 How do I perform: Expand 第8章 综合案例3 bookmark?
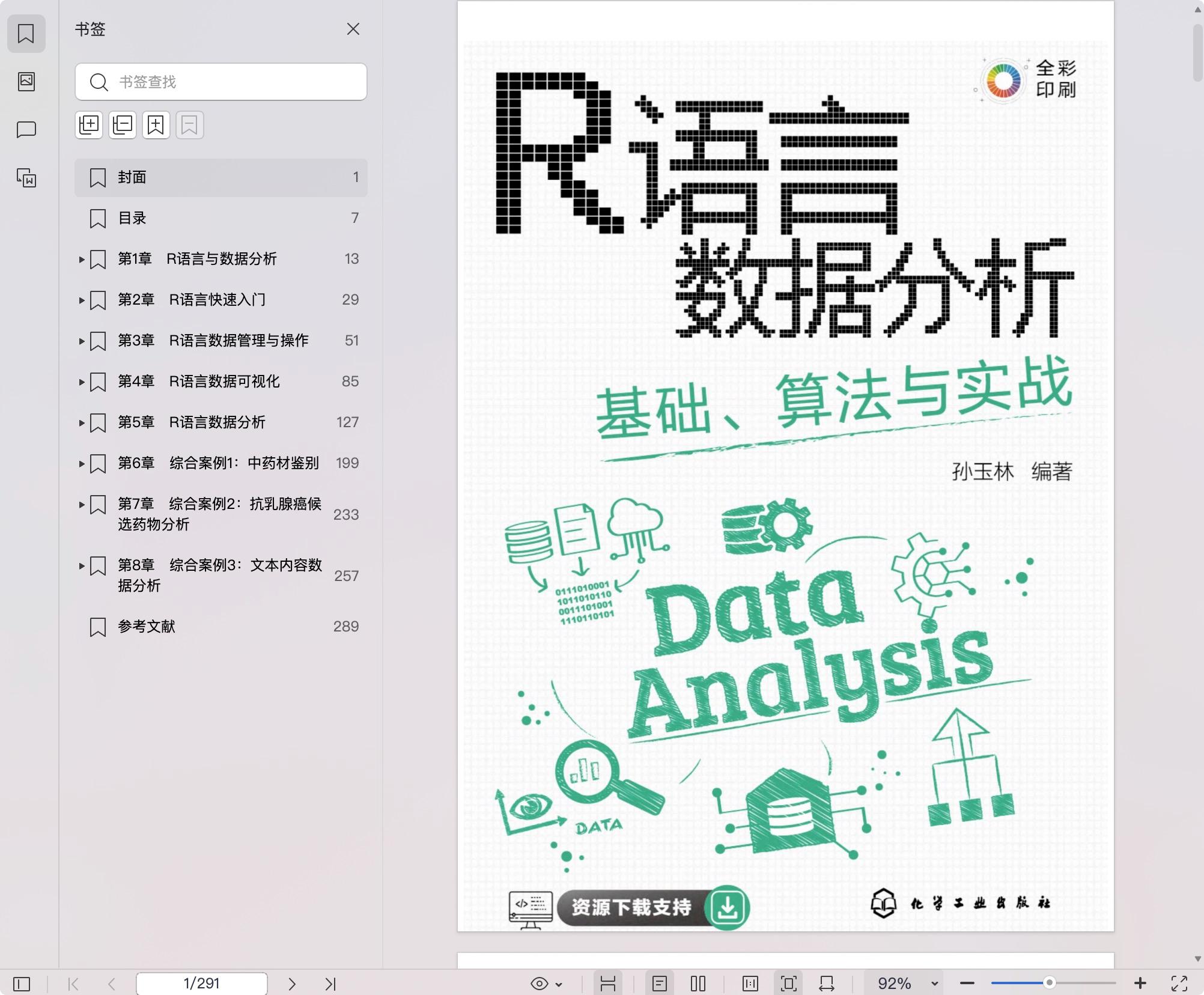pyautogui.click(x=82, y=566)
